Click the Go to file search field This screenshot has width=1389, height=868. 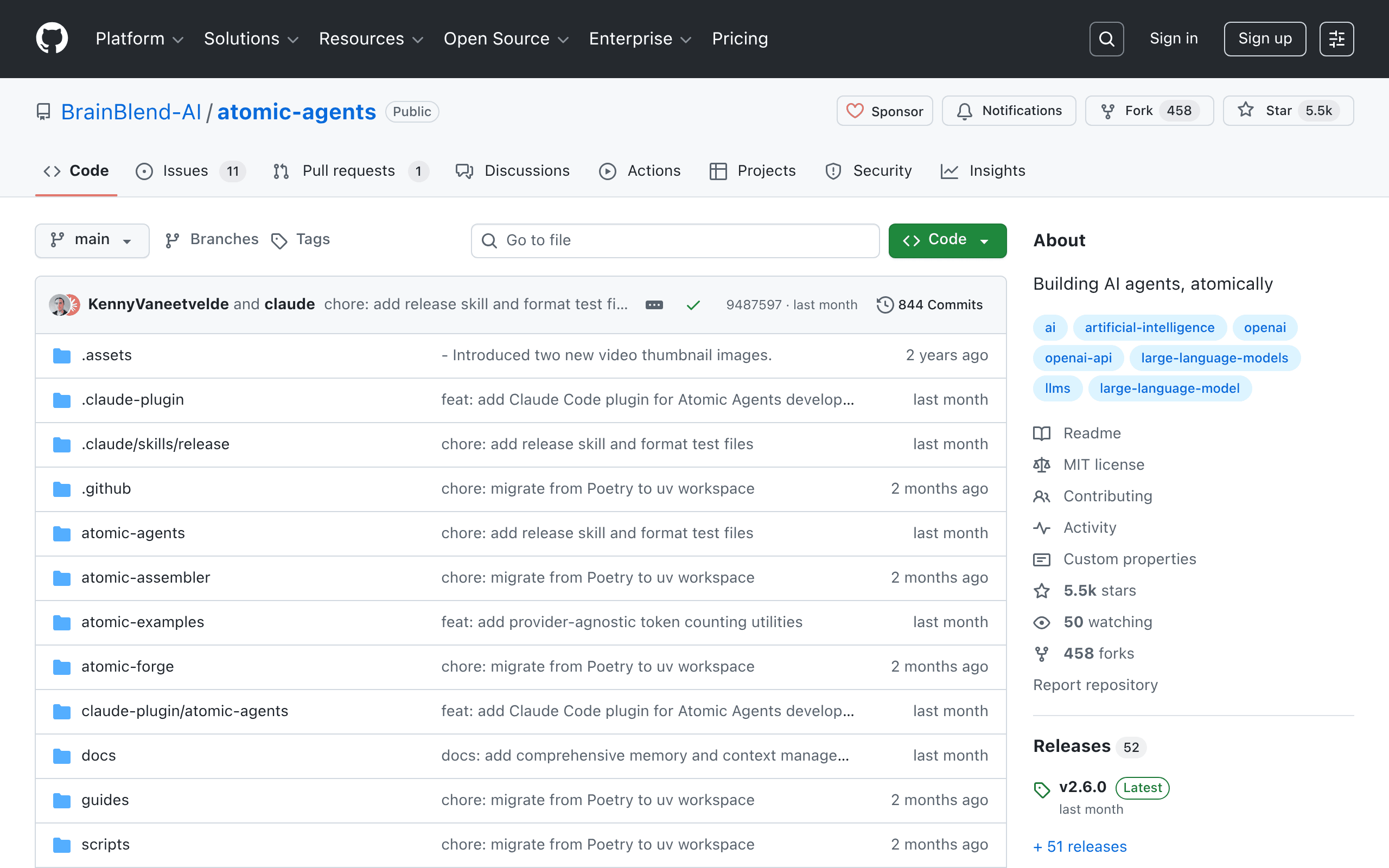point(675,240)
